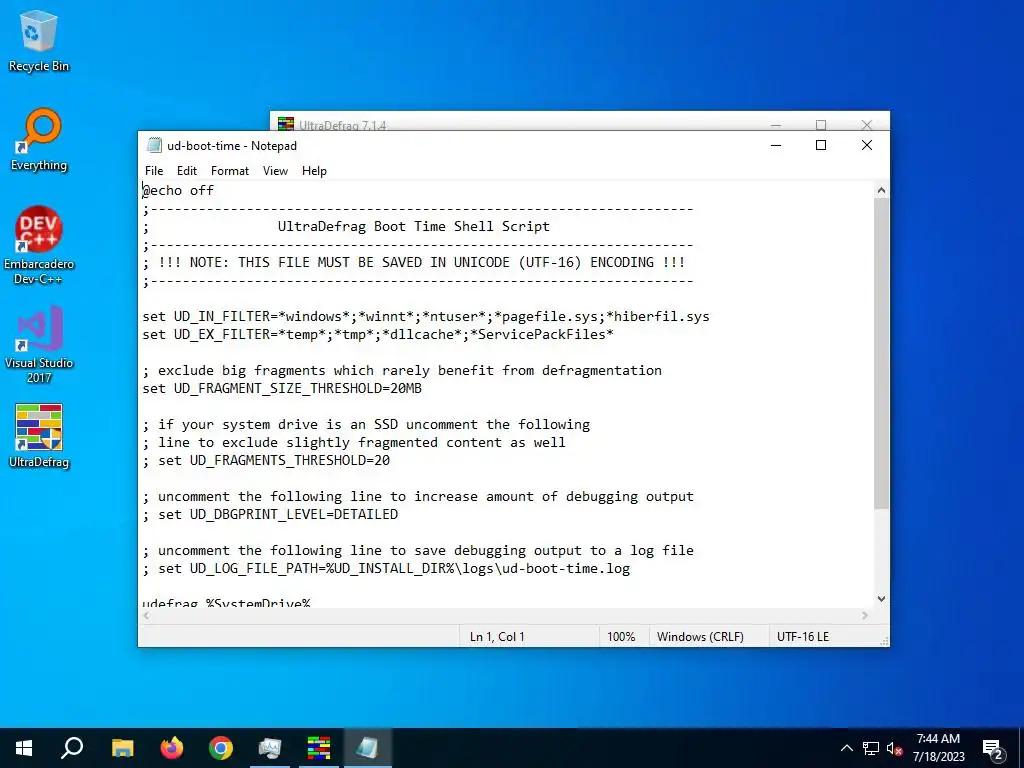Maximize the Notepad window
Screen dimensions: 1024x768
(x=821, y=145)
